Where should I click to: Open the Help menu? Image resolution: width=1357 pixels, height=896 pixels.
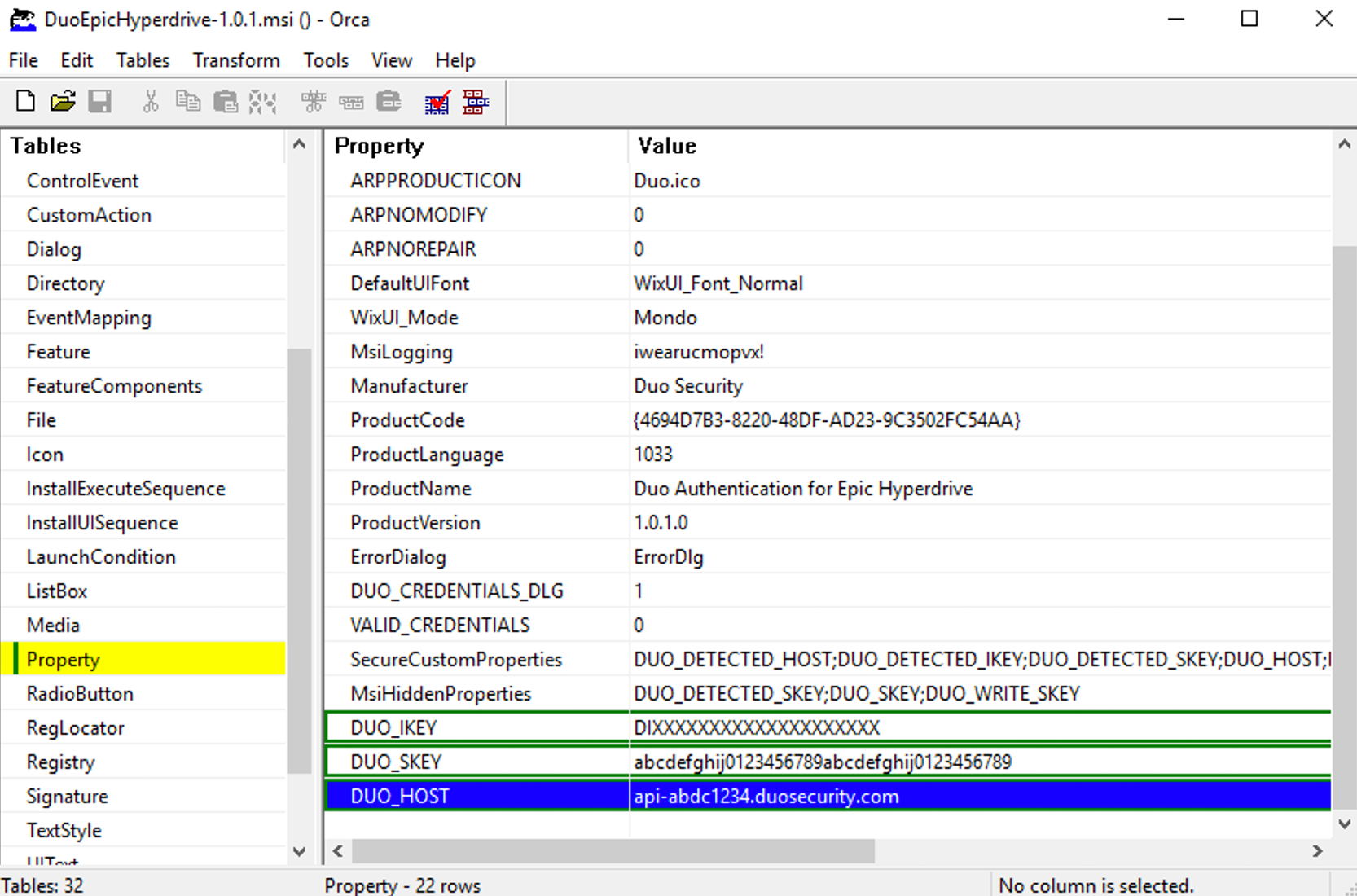(455, 60)
